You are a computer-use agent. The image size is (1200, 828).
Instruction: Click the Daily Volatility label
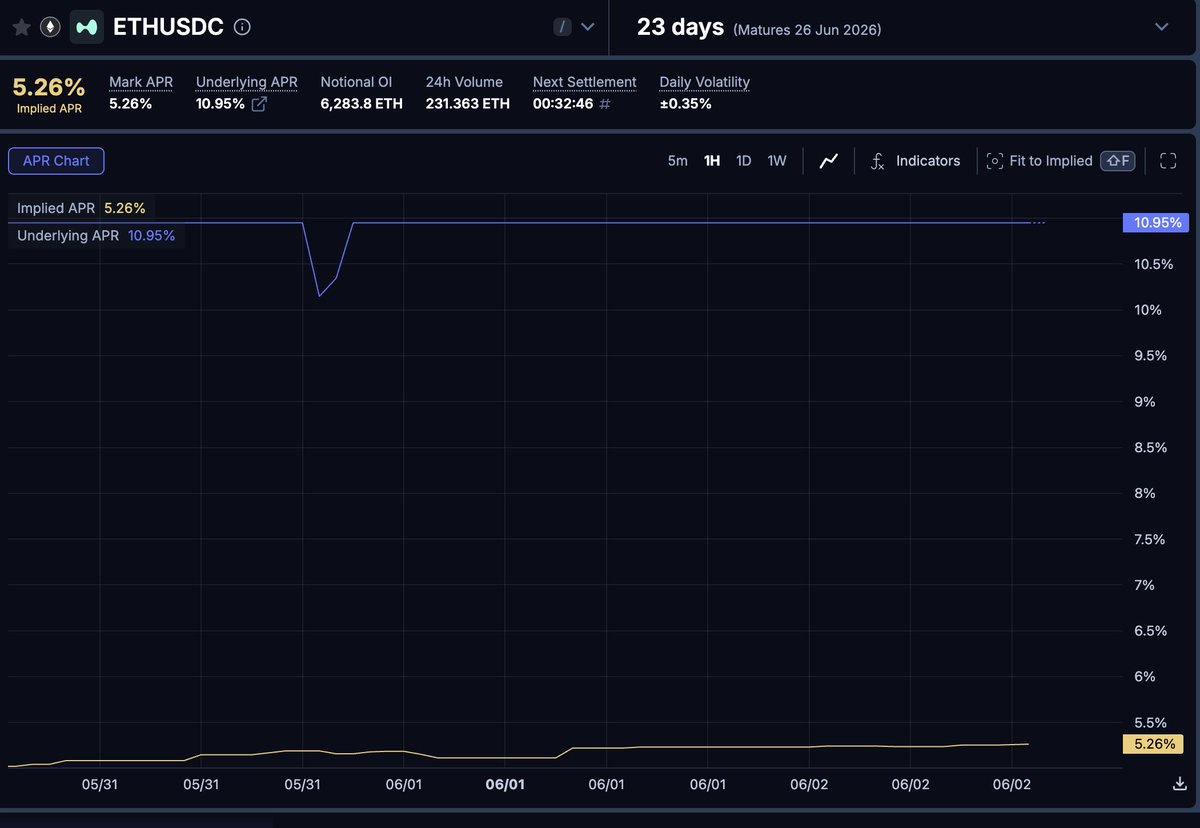pos(705,82)
